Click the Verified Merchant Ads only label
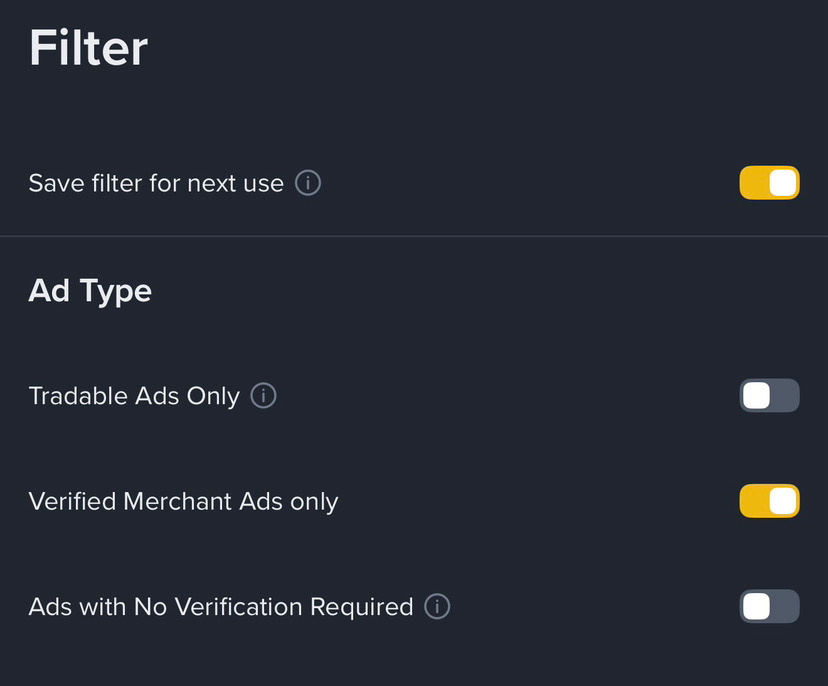828x686 pixels. (x=183, y=501)
